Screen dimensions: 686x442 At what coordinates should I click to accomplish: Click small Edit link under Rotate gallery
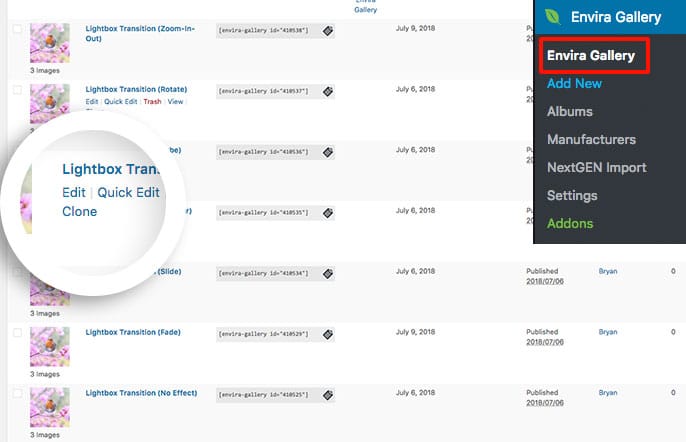pyautogui.click(x=92, y=102)
